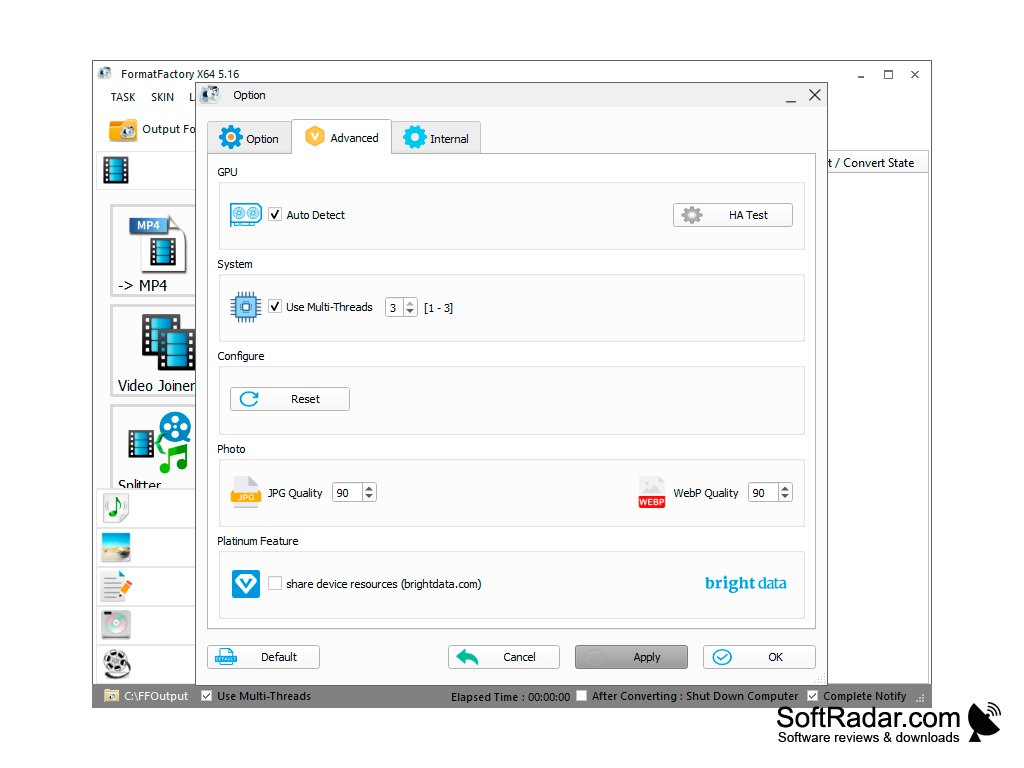
Task: Open the Video Joiner tool icon
Action: [155, 351]
